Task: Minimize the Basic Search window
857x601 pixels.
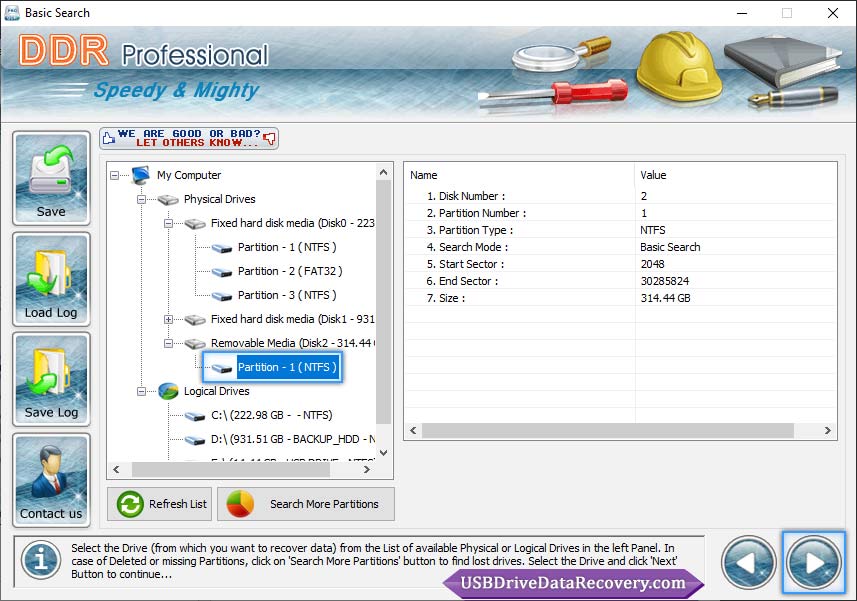Action: coord(742,13)
